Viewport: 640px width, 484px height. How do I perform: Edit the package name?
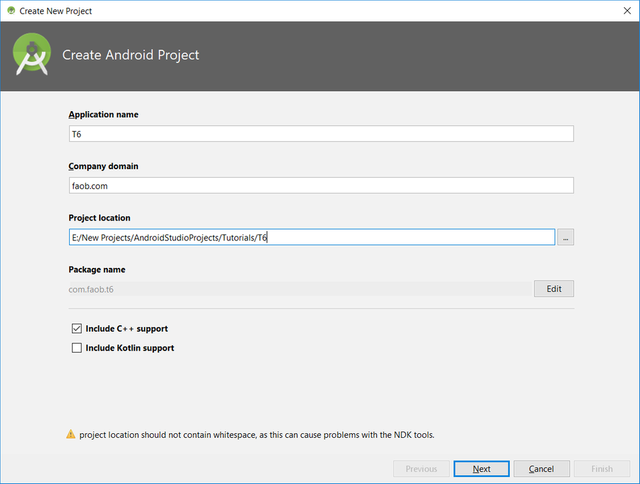[554, 289]
